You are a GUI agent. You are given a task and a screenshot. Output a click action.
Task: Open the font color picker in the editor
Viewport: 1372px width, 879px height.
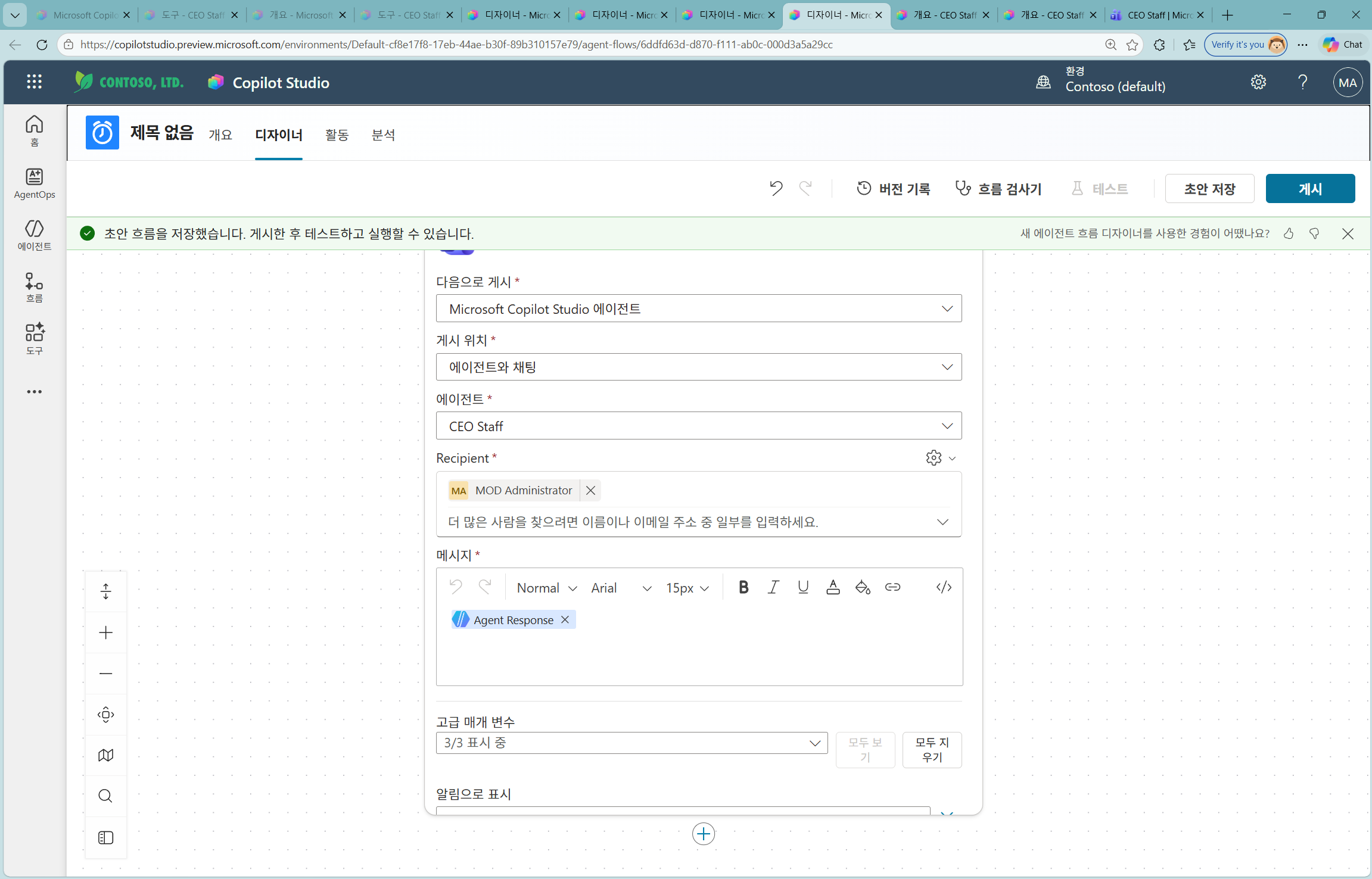(x=833, y=587)
